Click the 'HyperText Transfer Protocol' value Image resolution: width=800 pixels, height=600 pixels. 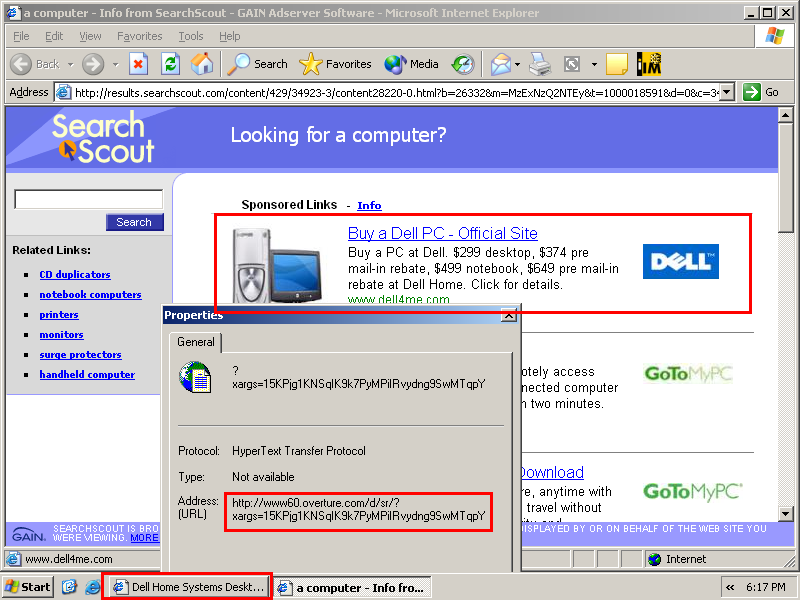tap(298, 451)
